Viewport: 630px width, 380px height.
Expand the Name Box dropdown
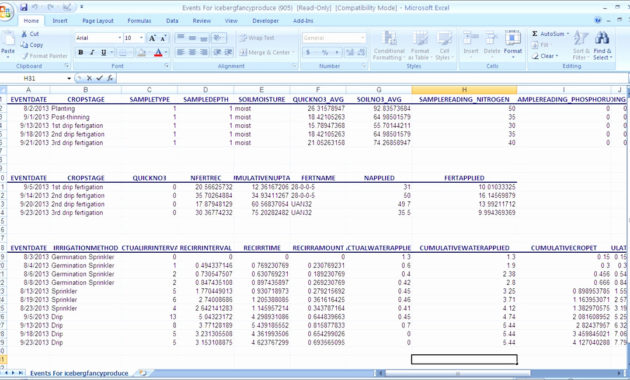point(69,78)
